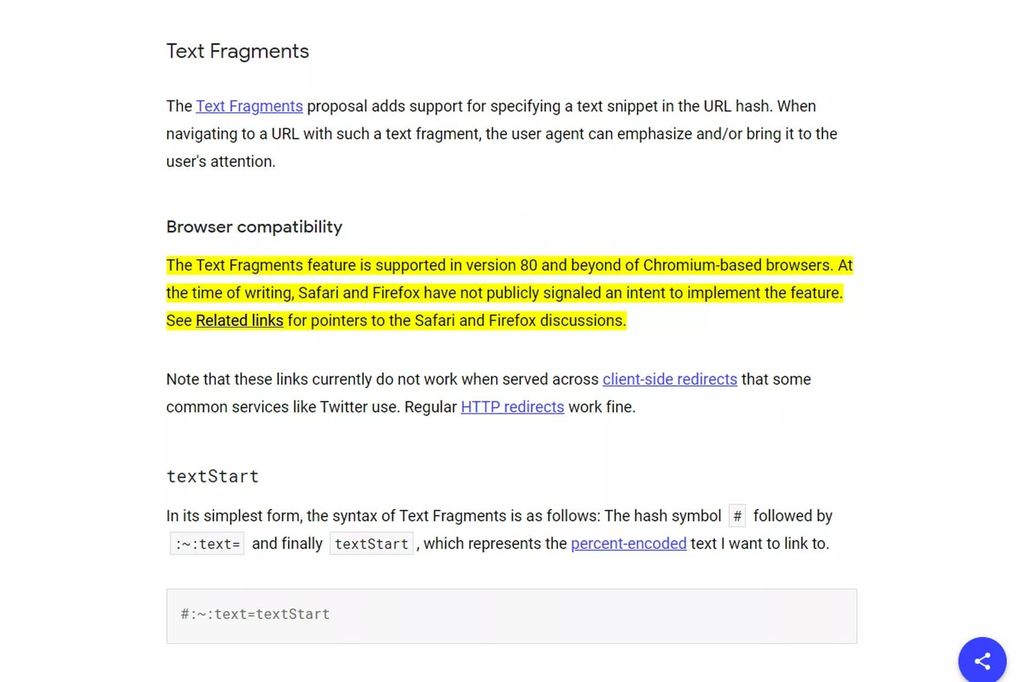Viewport: 1023px width, 682px height.
Task: Click the inline "#" code snippet
Action: pyautogui.click(x=737, y=515)
